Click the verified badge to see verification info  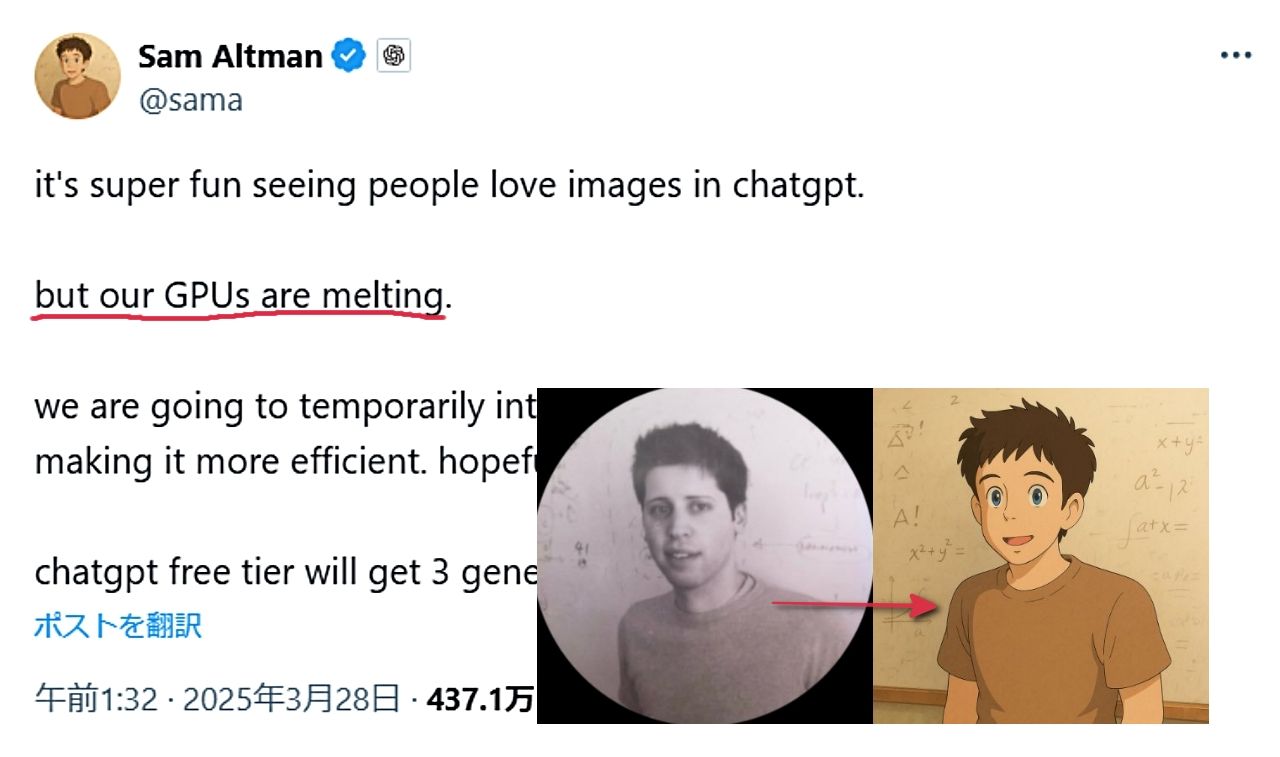coord(346,56)
